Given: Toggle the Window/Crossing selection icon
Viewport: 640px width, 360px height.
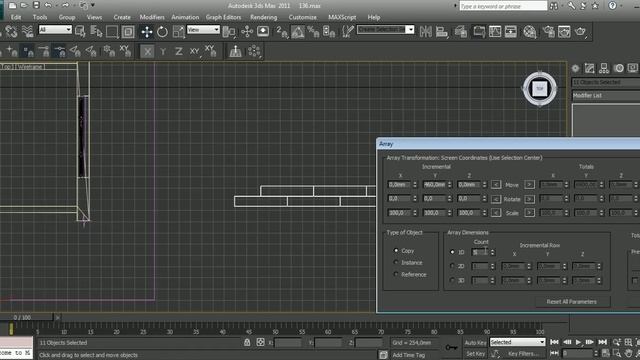Looking at the screenshot, I should click(x=128, y=31).
